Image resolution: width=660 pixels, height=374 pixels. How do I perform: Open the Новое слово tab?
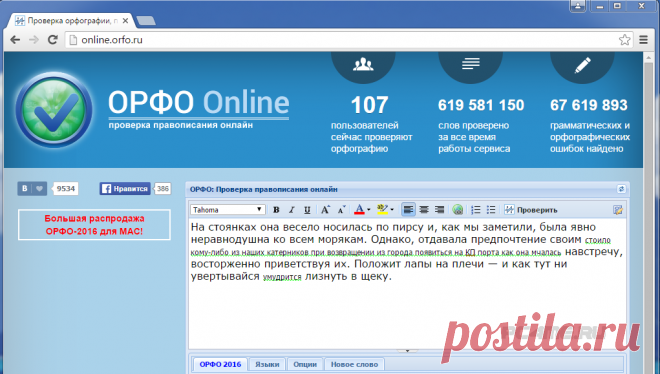354,364
